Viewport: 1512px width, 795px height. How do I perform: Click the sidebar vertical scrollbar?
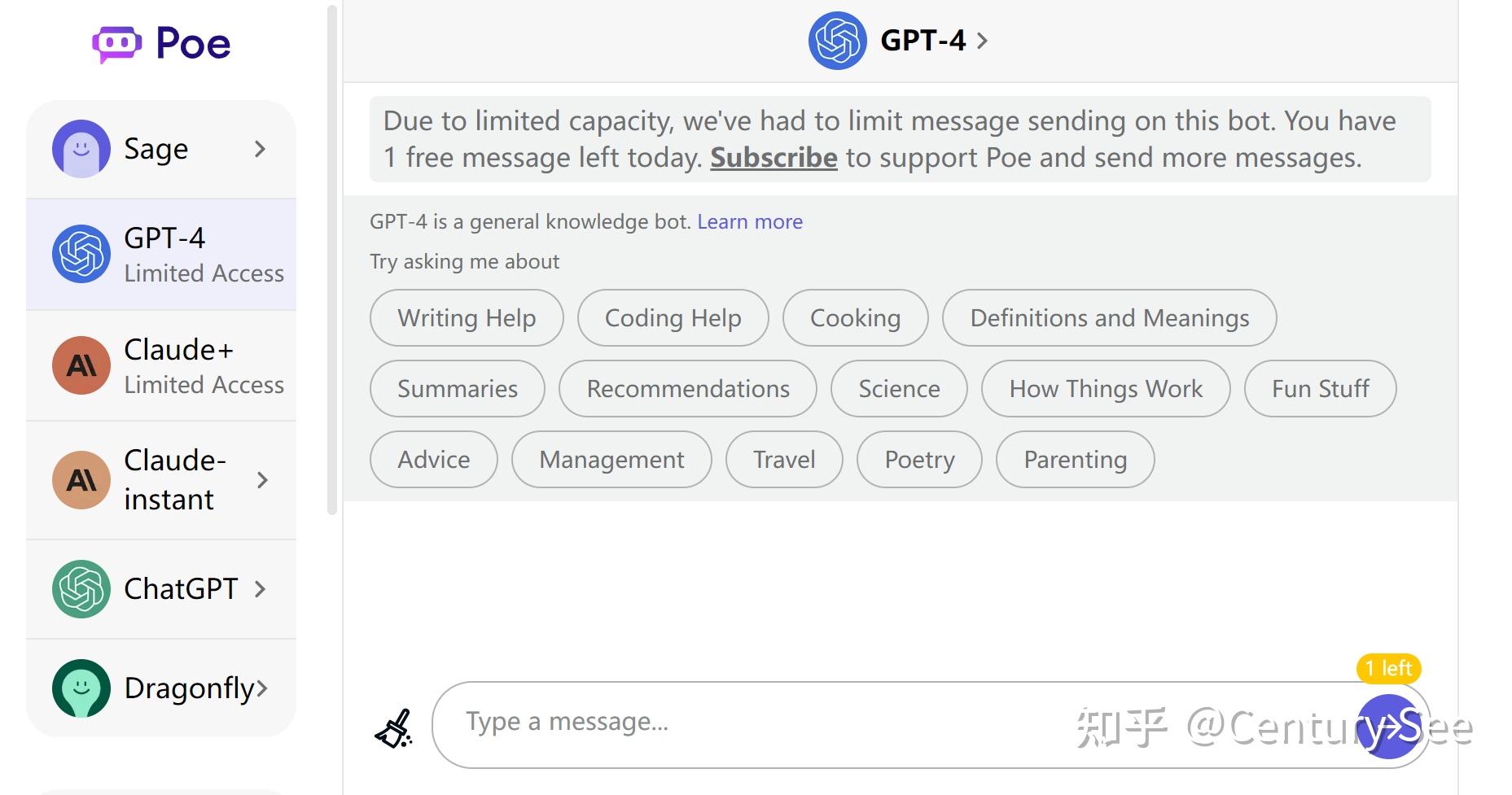[x=331, y=260]
